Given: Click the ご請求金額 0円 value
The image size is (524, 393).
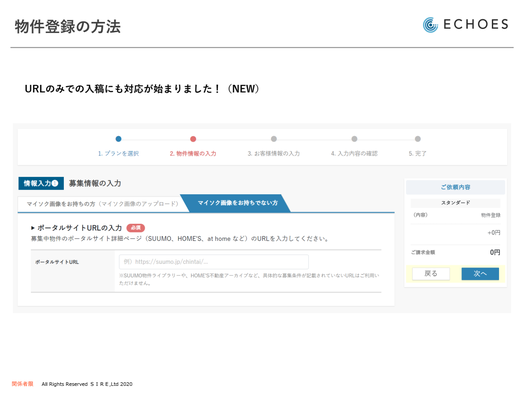Looking at the screenshot, I should (x=495, y=252).
